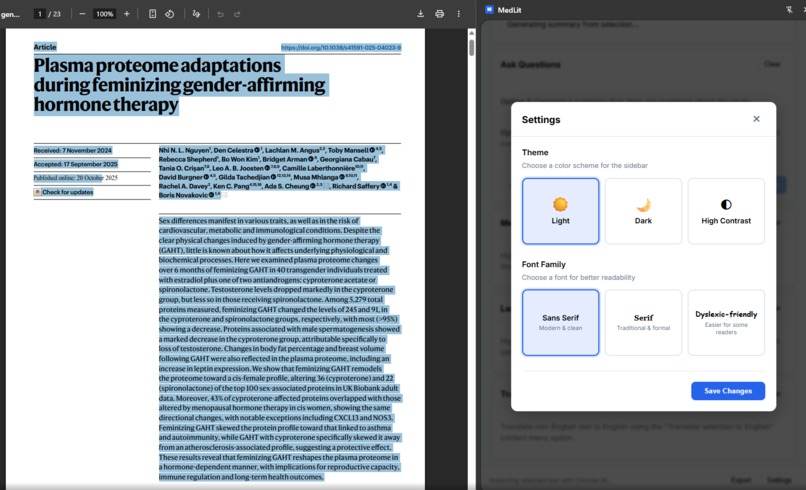Click author name Nhi N. L. Nguyen

[x=184, y=150]
